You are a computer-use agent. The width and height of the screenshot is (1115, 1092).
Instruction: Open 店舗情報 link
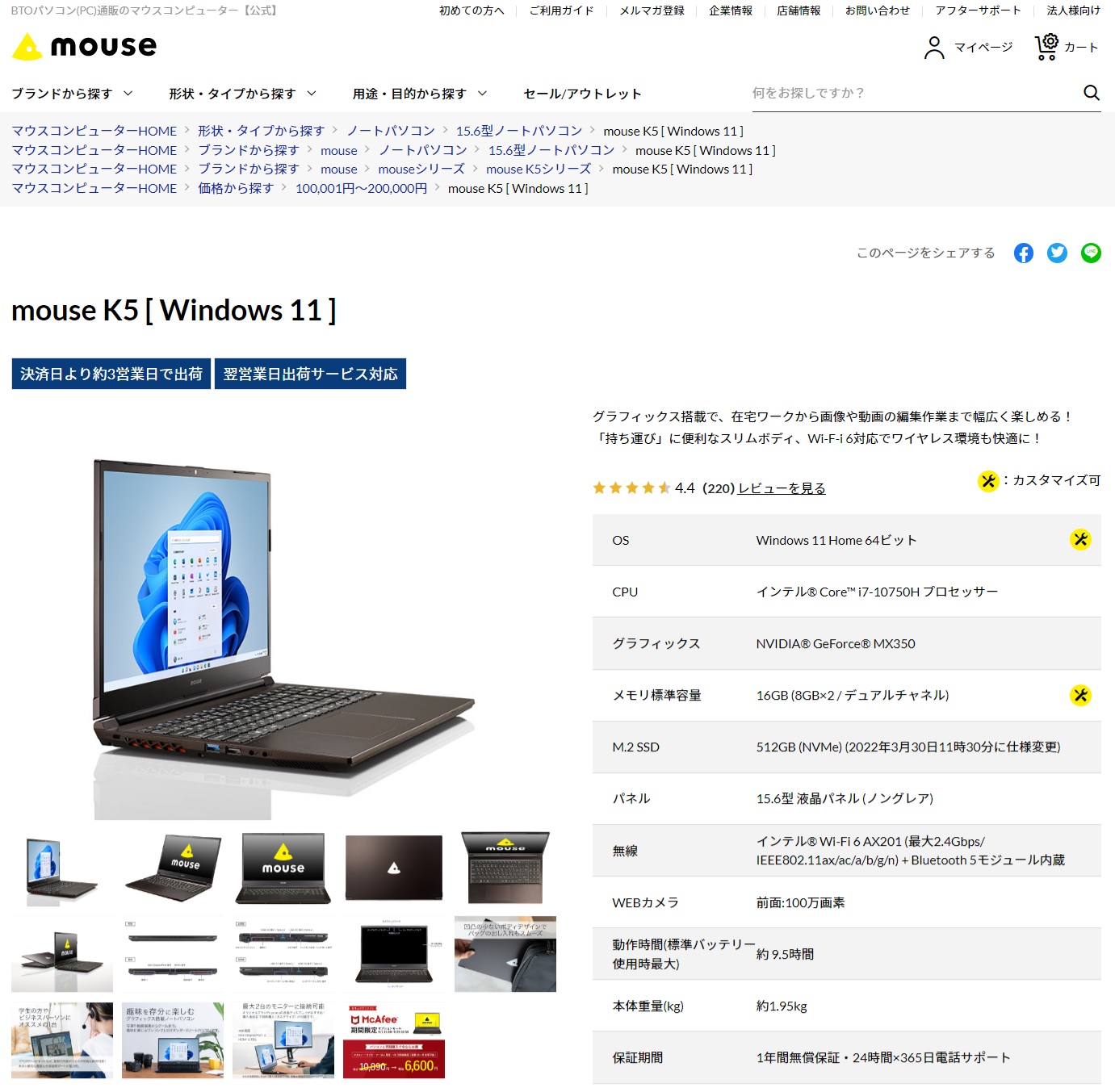tap(799, 10)
